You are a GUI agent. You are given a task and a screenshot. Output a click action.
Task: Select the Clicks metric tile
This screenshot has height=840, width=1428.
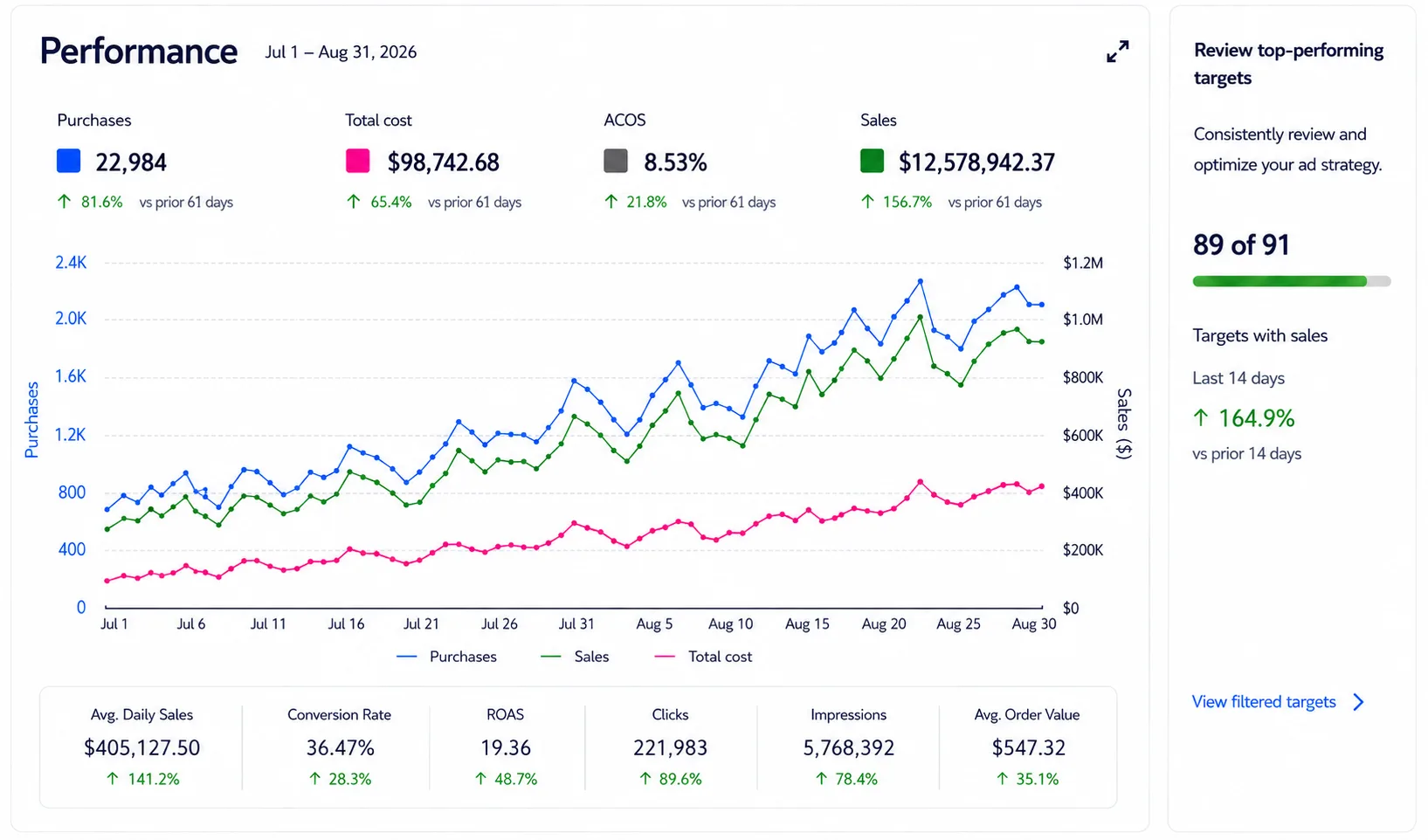tap(670, 747)
